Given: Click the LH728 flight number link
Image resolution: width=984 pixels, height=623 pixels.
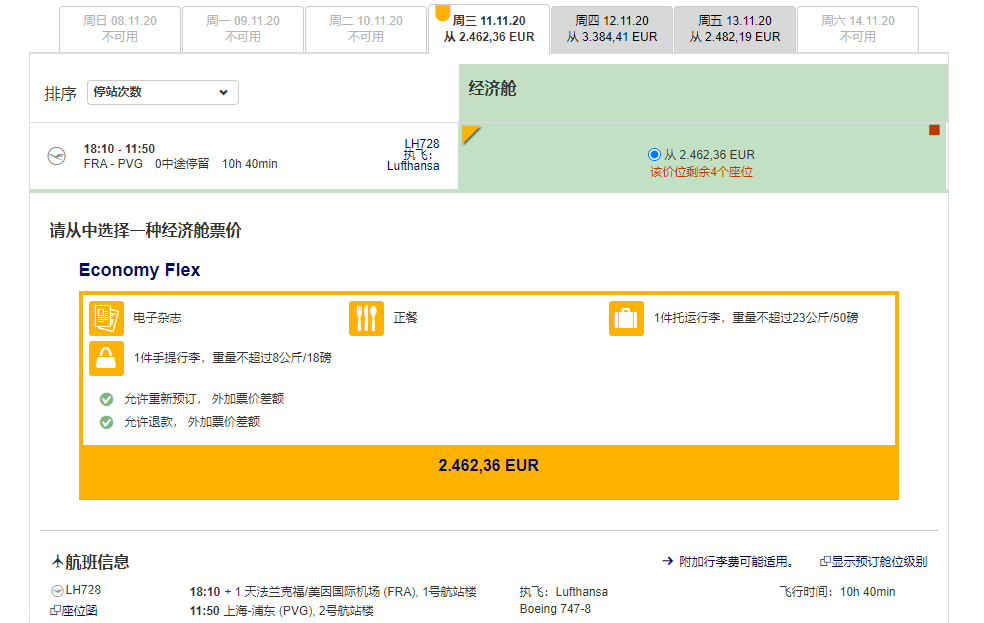Looking at the screenshot, I should (x=422, y=144).
